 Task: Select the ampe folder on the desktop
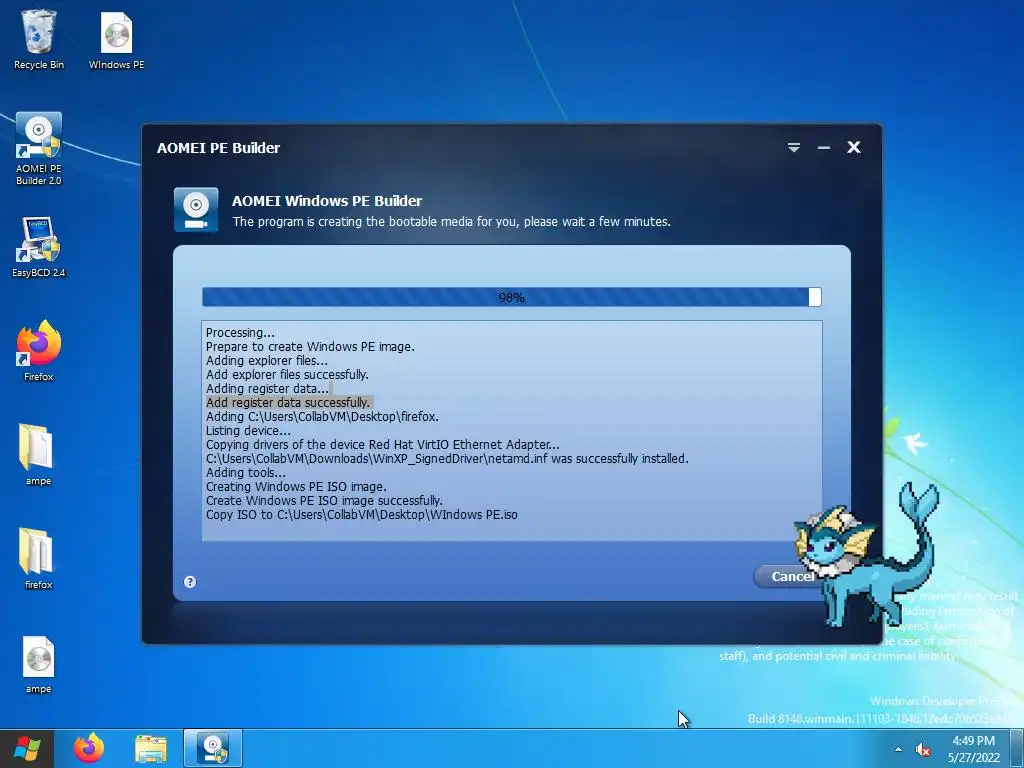coord(37,455)
